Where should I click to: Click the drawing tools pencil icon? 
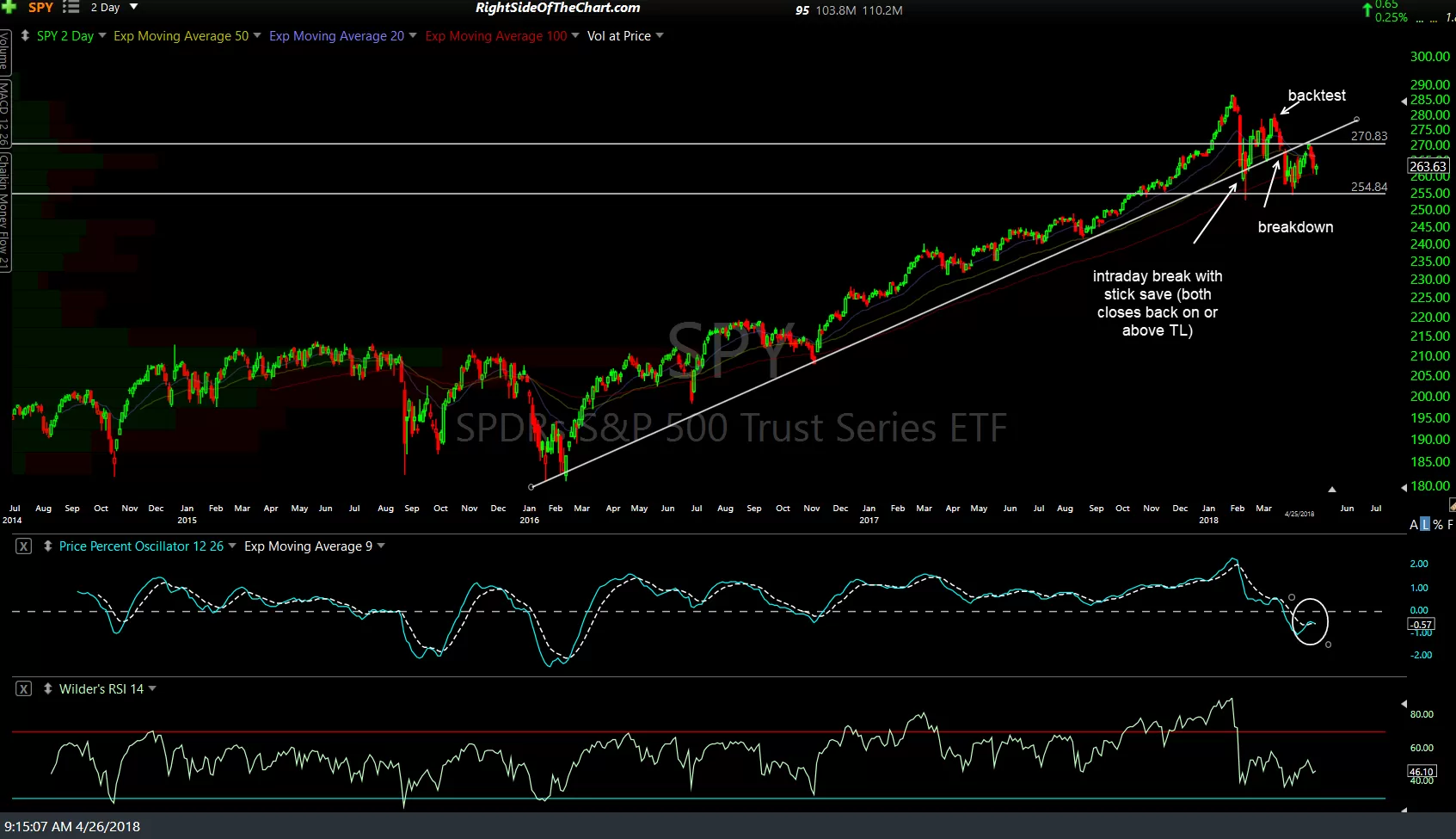pyautogui.click(x=1452, y=505)
